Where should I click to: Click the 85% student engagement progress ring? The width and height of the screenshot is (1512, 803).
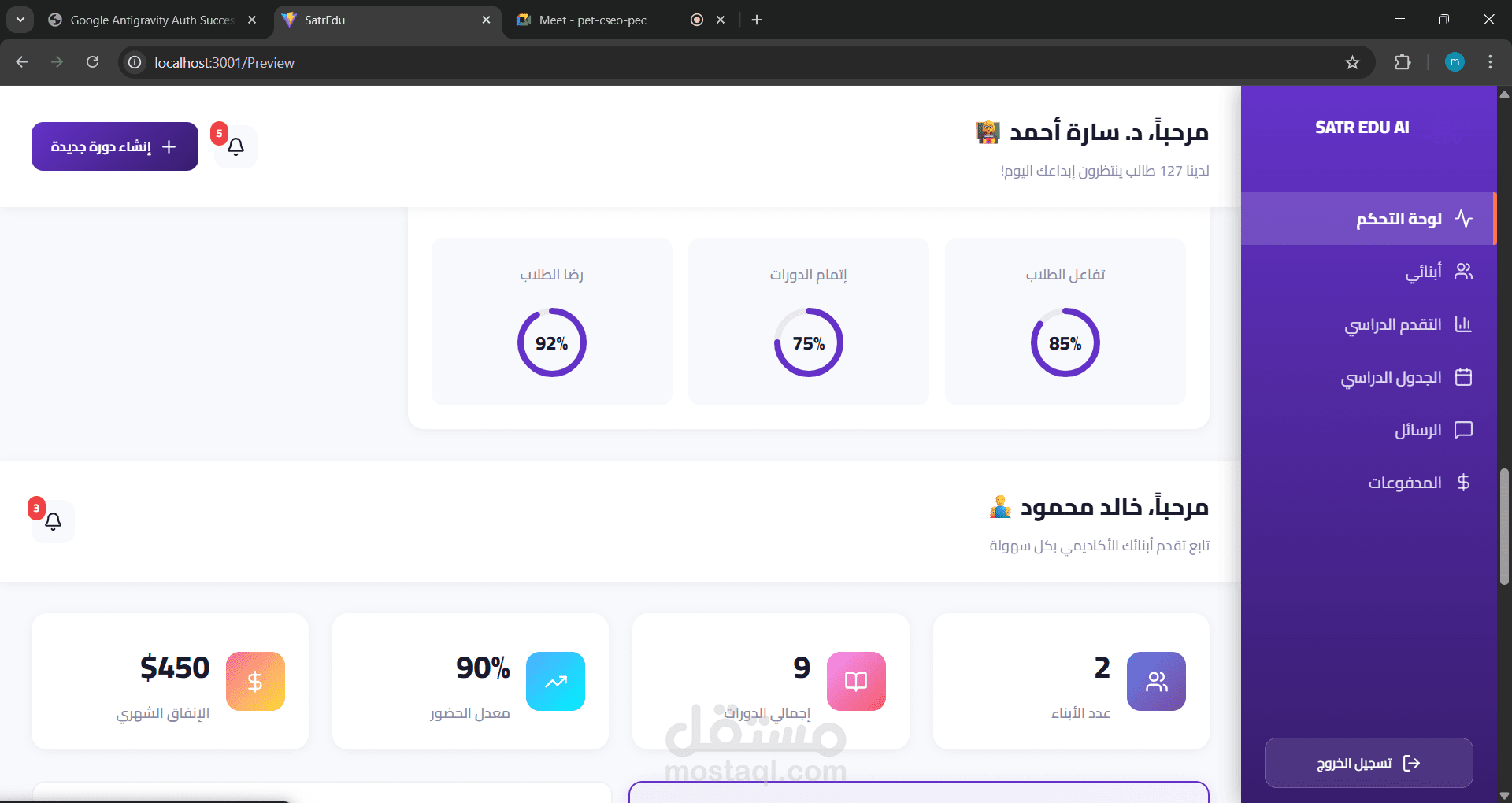click(x=1065, y=342)
